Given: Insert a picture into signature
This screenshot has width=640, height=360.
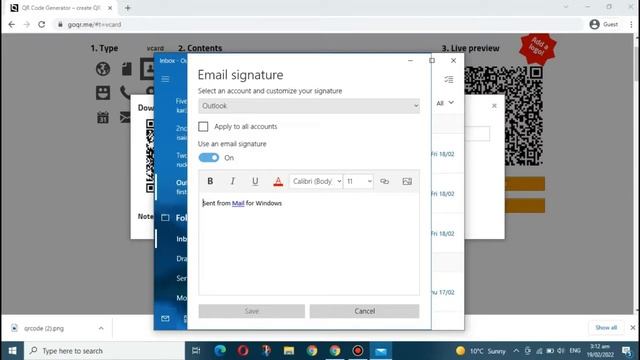Looking at the screenshot, I should pos(407,181).
